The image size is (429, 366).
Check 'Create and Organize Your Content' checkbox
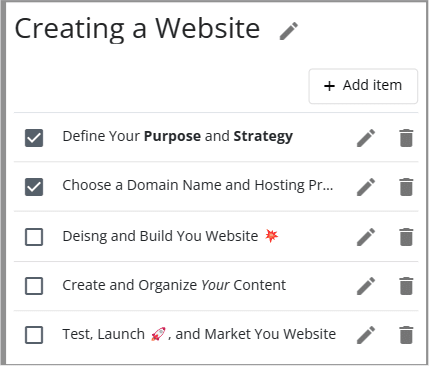34,286
